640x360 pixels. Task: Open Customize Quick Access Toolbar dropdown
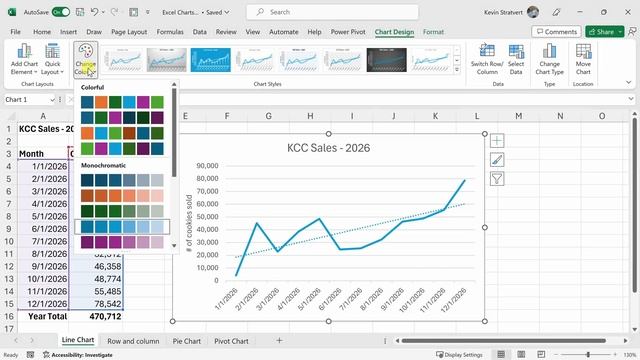(x=148, y=12)
